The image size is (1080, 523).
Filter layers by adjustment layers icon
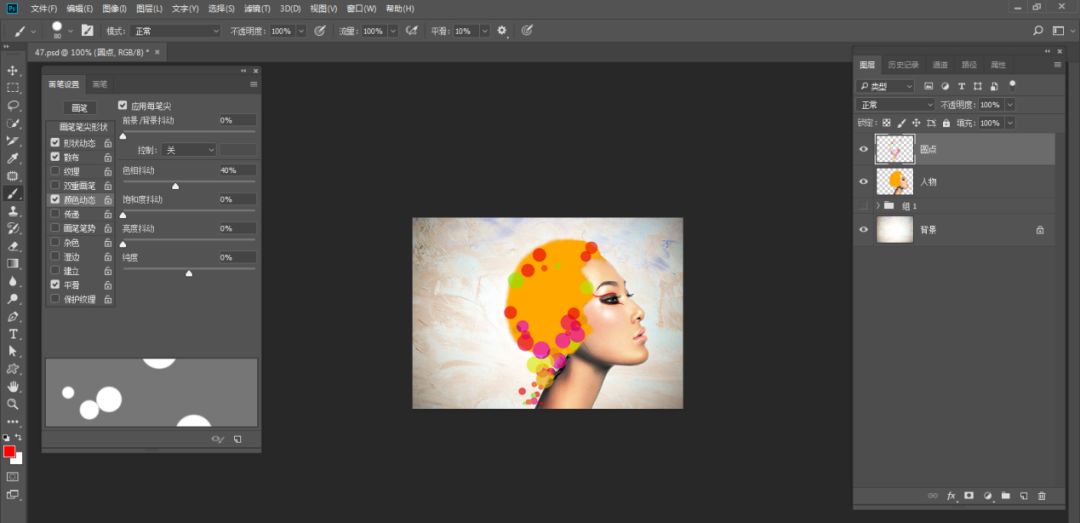coord(945,86)
